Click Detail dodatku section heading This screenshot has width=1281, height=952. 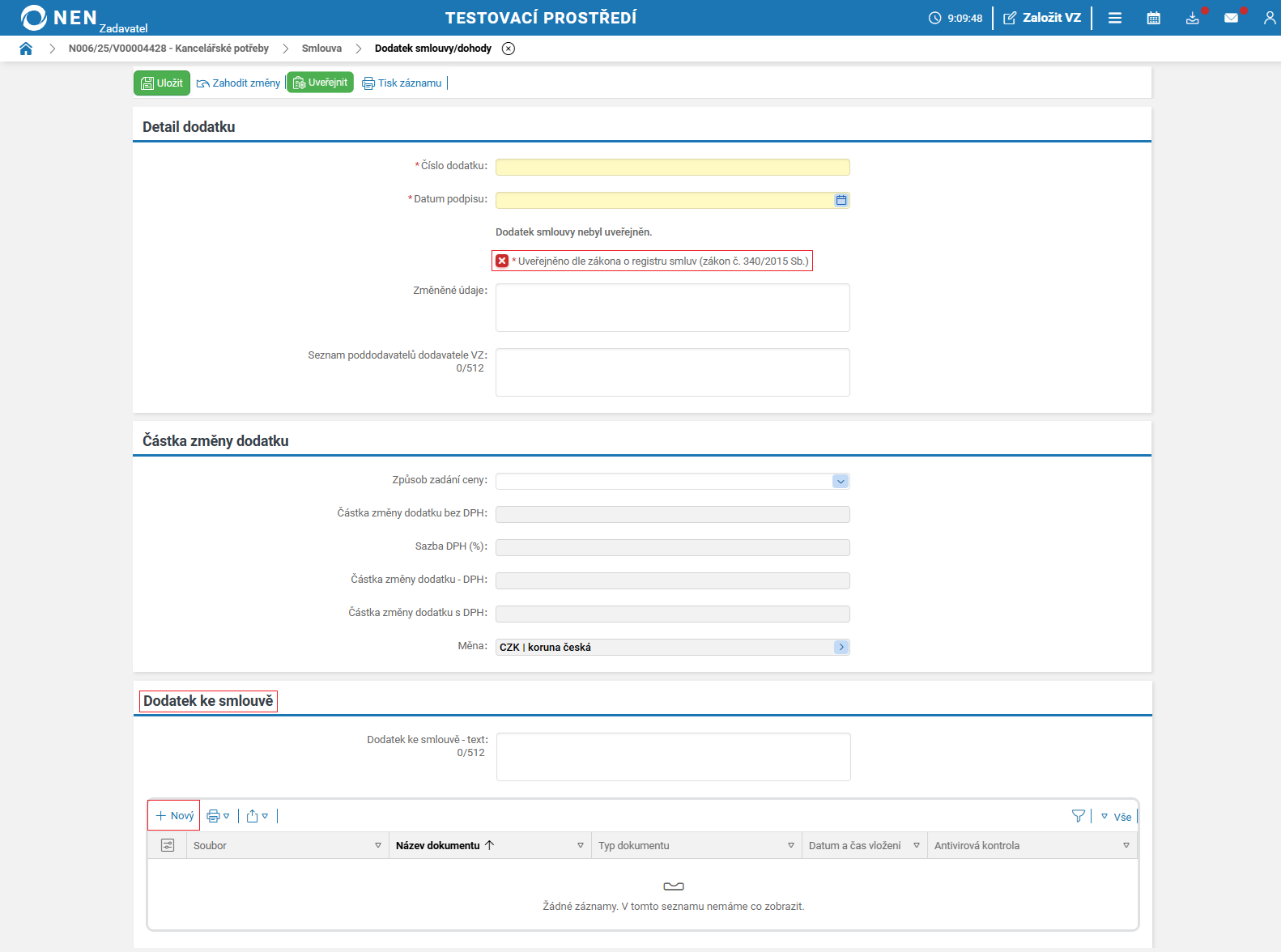[x=189, y=127]
